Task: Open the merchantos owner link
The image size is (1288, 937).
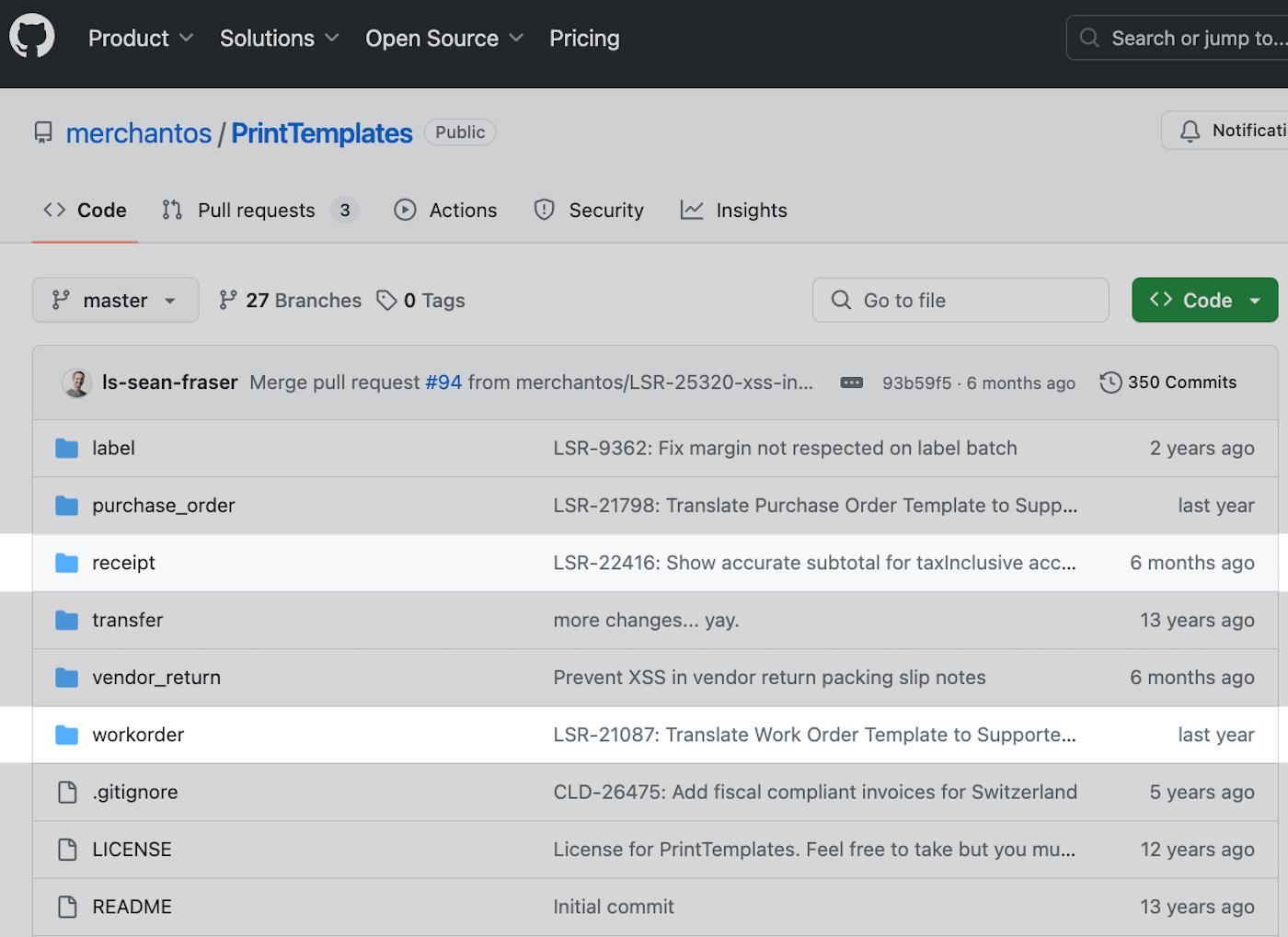Action: (x=139, y=133)
